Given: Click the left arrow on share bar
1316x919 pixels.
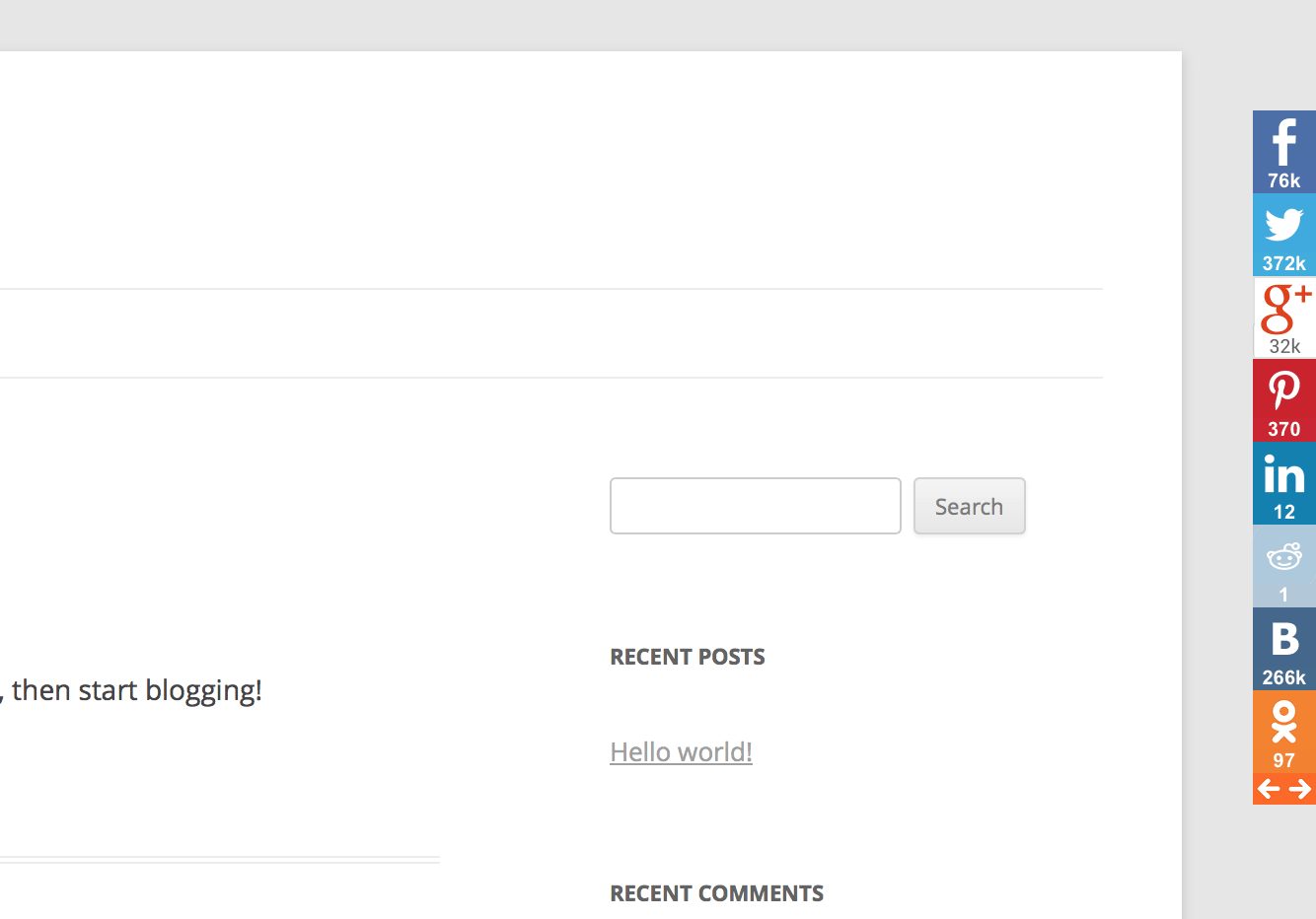Looking at the screenshot, I should click(x=1269, y=789).
